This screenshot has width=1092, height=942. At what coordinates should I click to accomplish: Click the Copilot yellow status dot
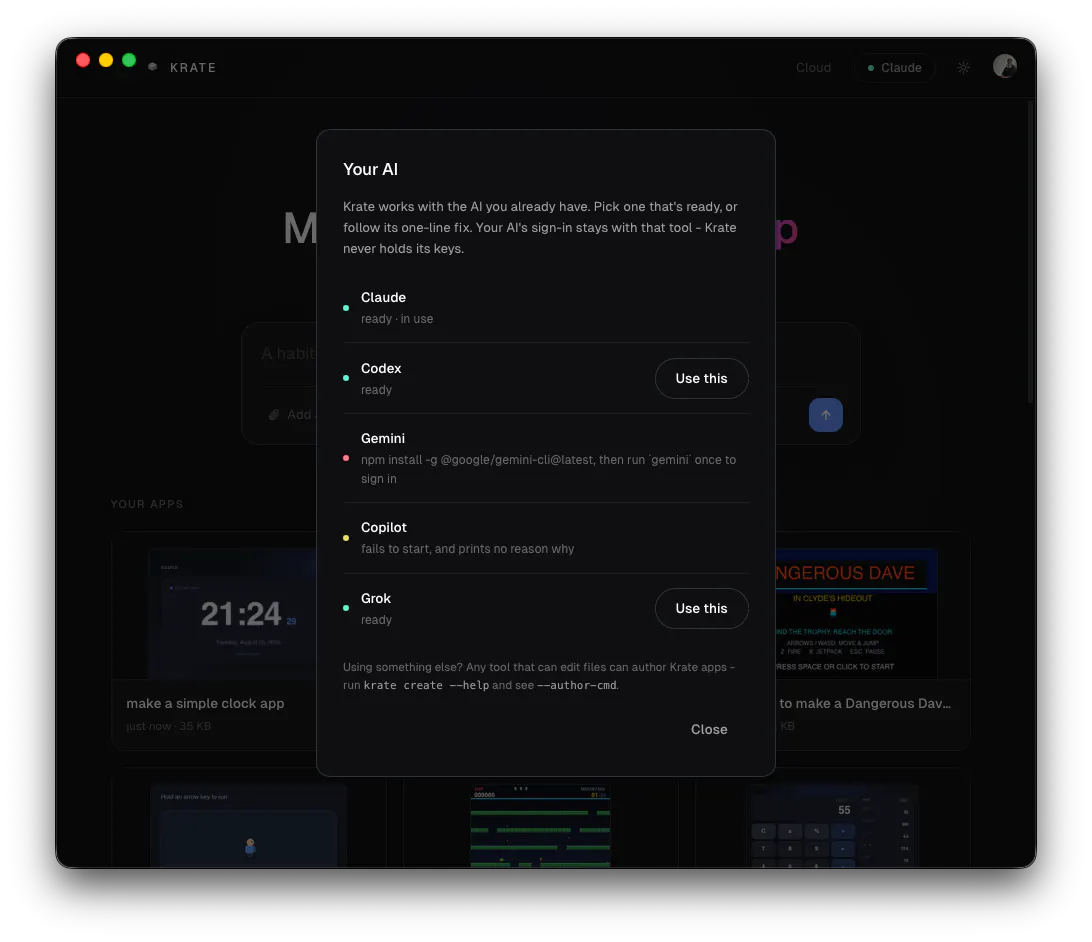(346, 537)
